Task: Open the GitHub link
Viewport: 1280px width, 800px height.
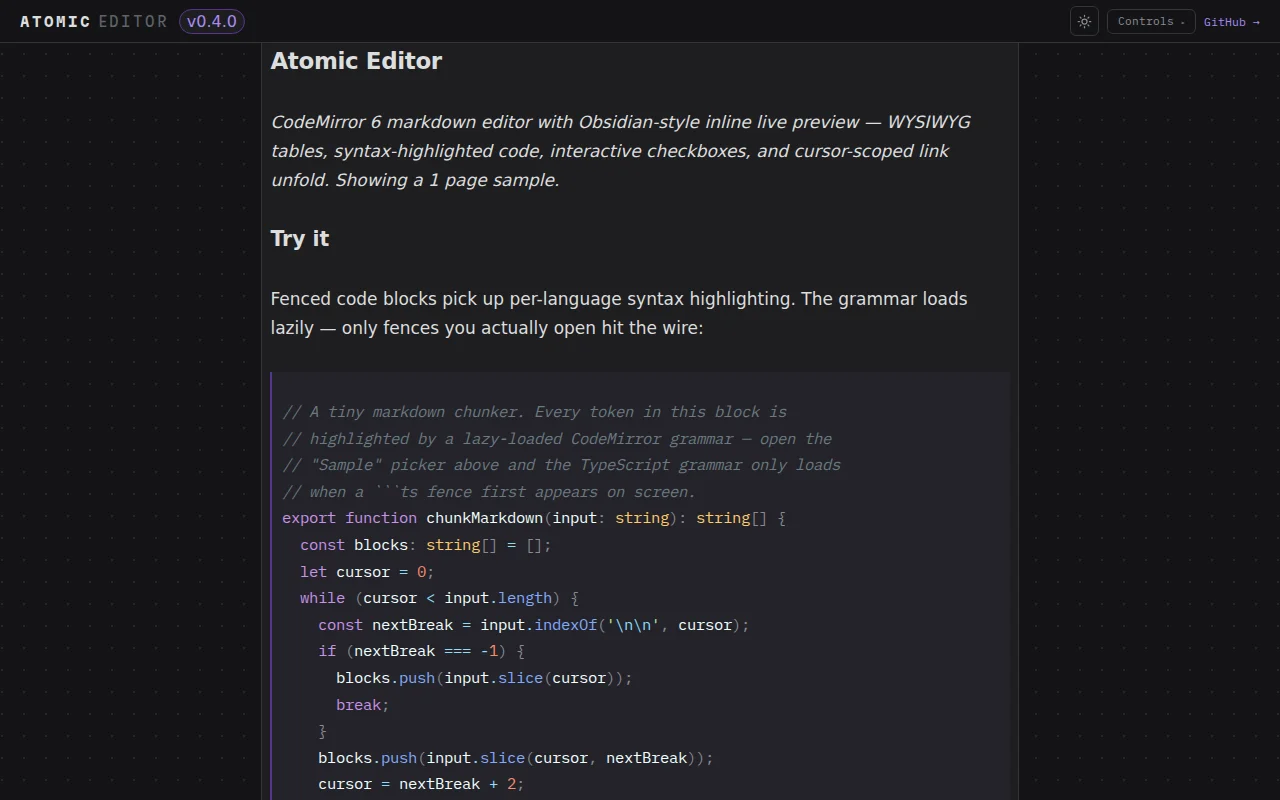Action: point(1232,22)
